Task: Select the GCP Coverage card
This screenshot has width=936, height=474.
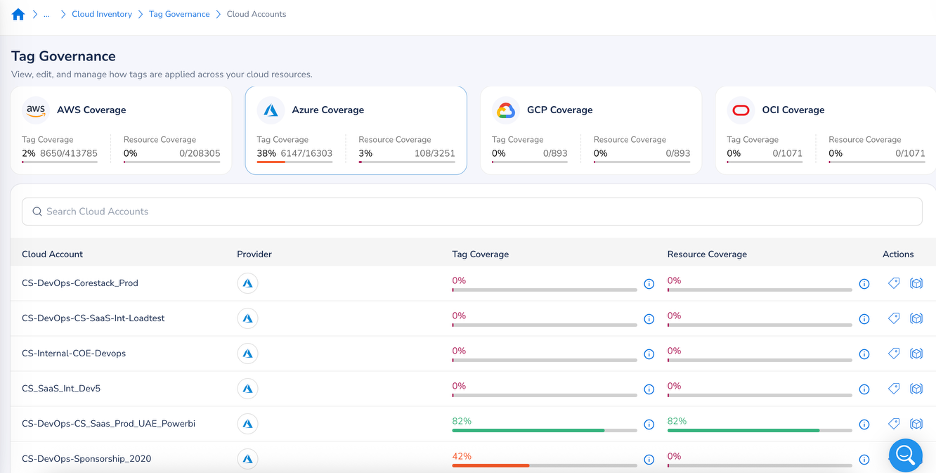Action: (x=591, y=130)
